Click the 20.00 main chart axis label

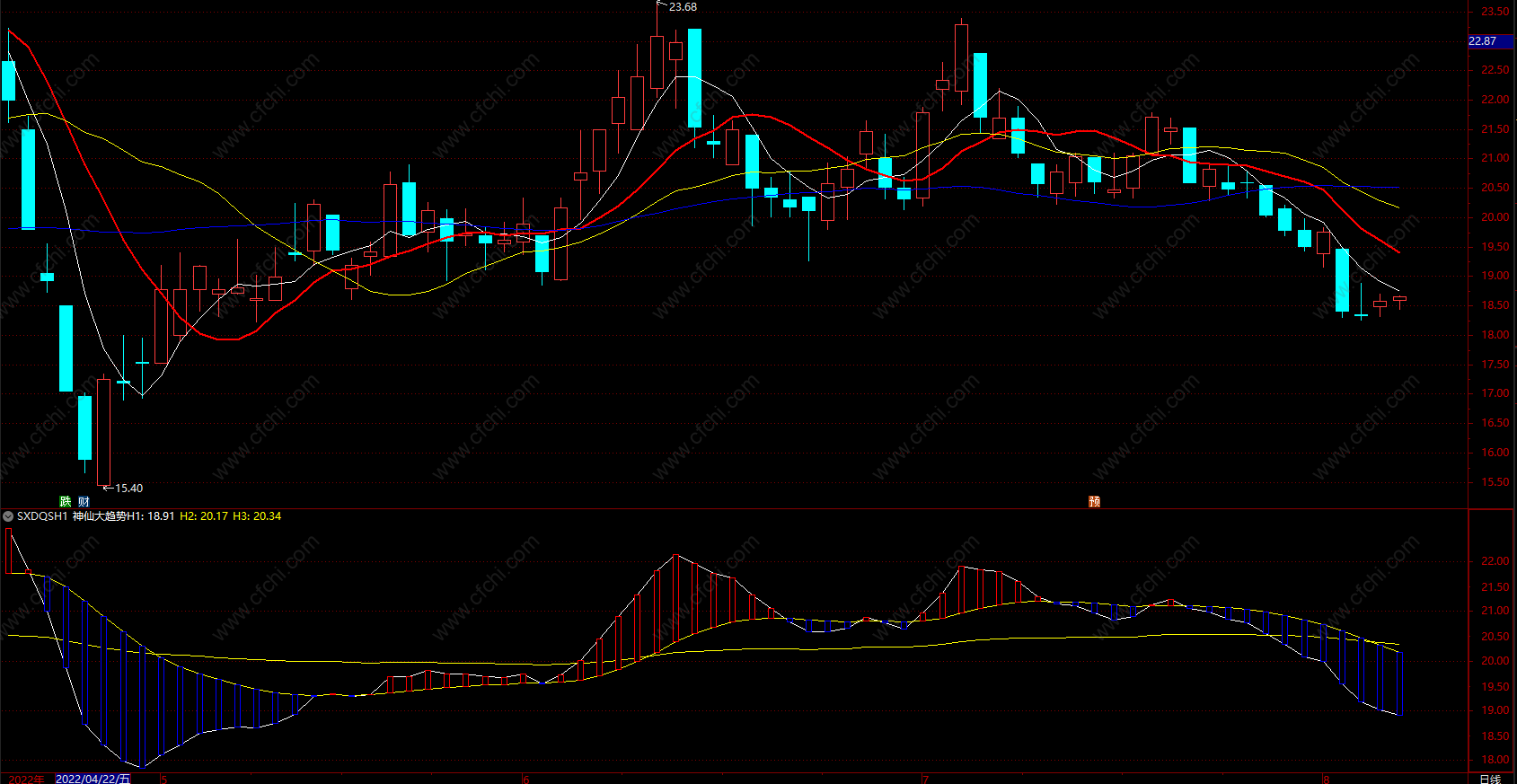click(x=1495, y=217)
